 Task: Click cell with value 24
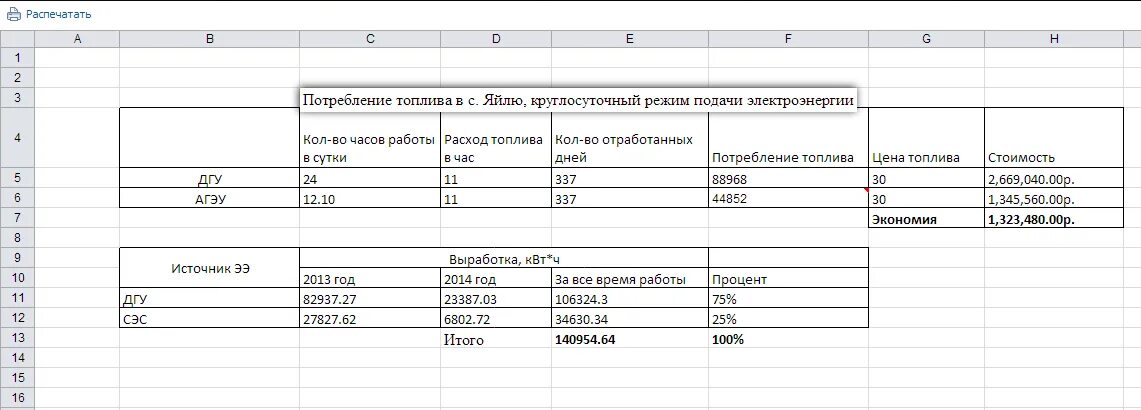370,178
